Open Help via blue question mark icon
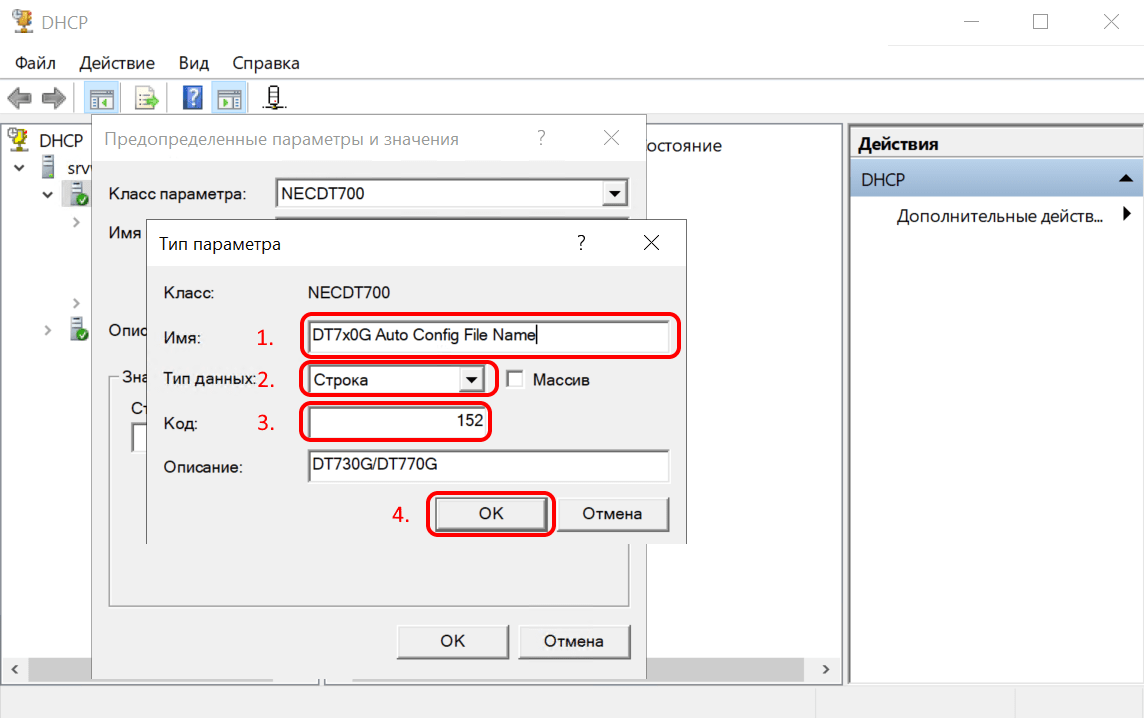This screenshot has width=1144, height=718. point(193,98)
